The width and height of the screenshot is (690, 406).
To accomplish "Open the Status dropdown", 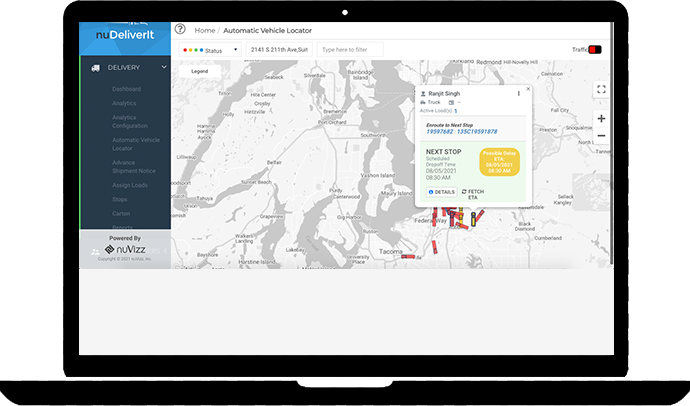I will coord(210,49).
